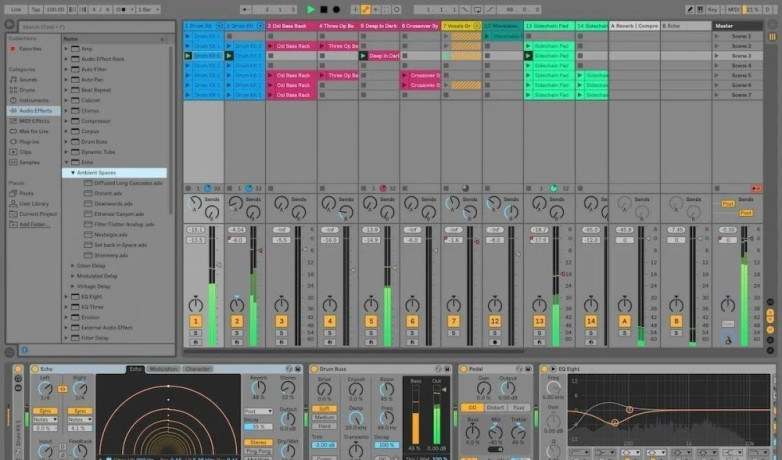Select the A Reverb return track header
The width and height of the screenshot is (782, 460).
[x=634, y=25]
